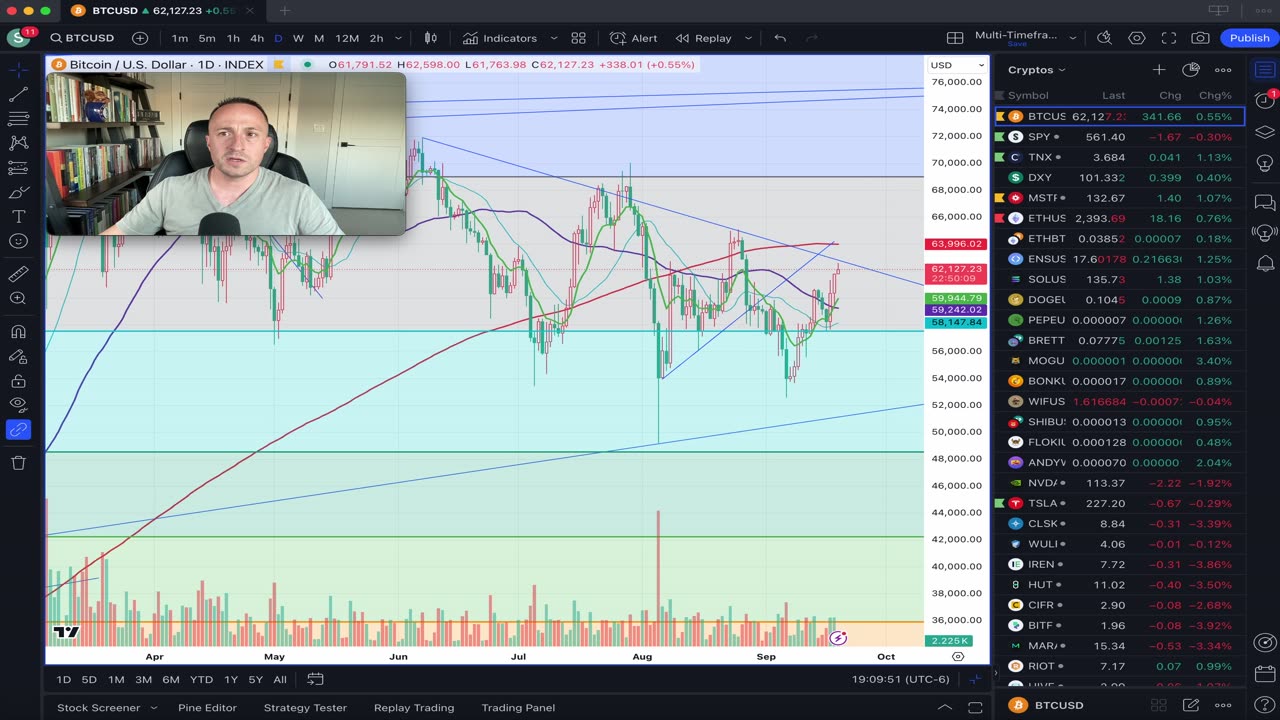This screenshot has height=720, width=1280.
Task: Open layout setup grid icon
Action: click(955, 38)
